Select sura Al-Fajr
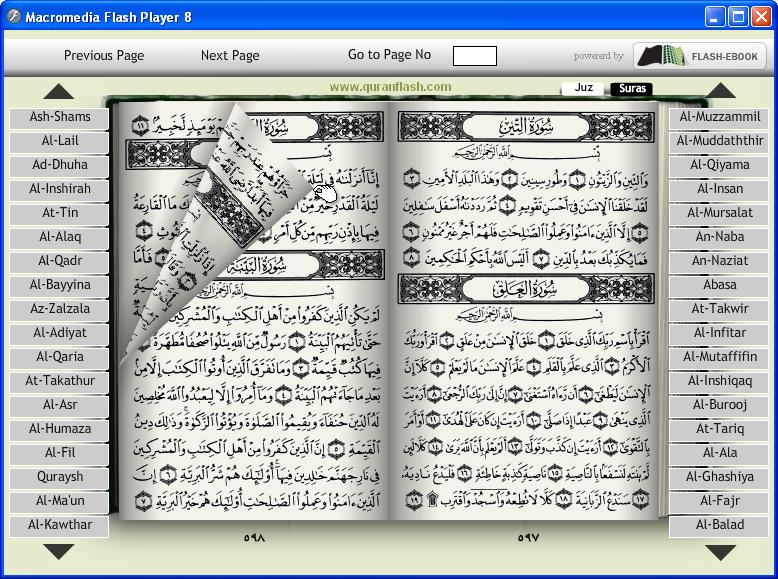Image resolution: width=778 pixels, height=579 pixels. pyautogui.click(x=719, y=501)
